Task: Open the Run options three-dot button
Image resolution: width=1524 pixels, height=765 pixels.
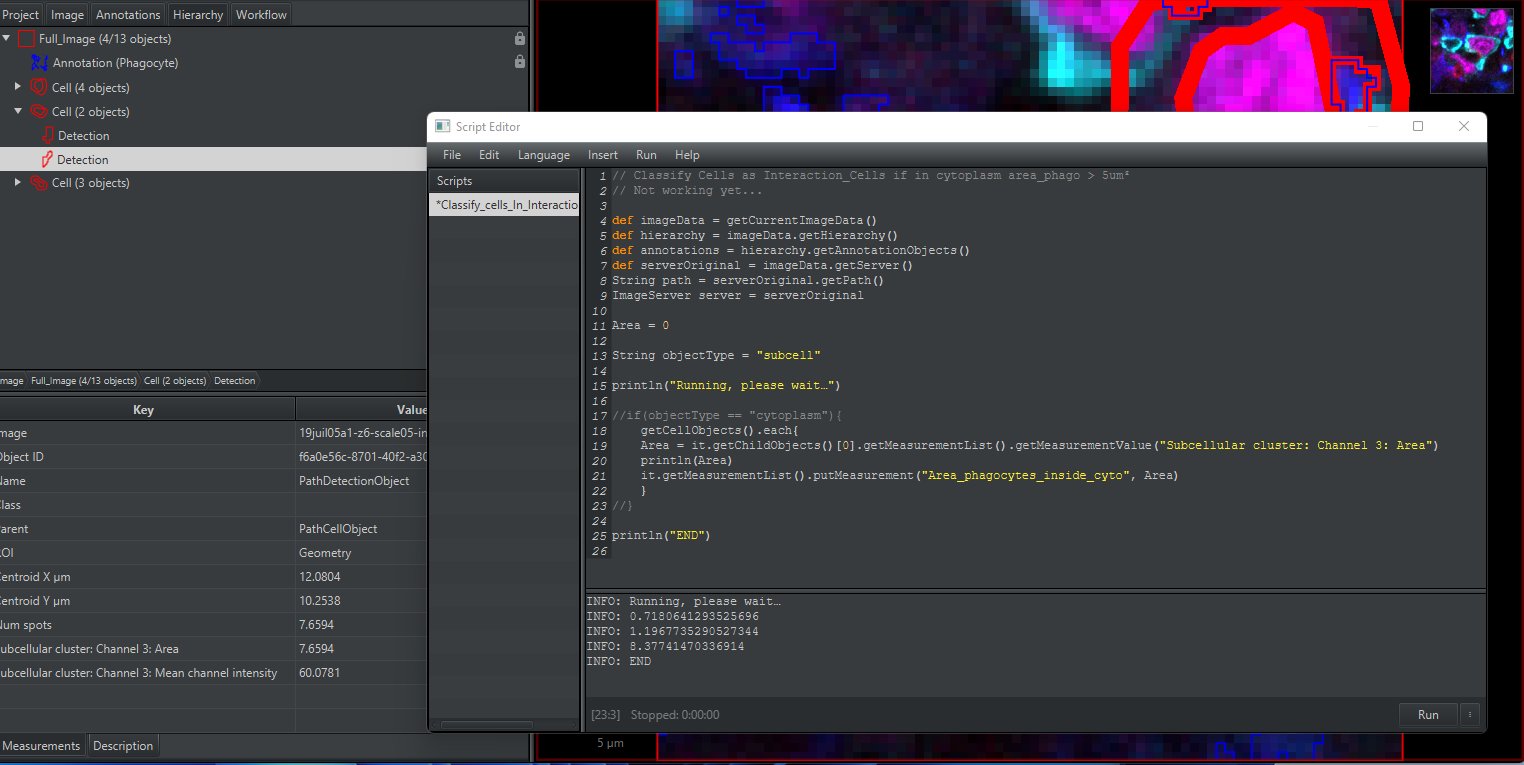Action: click(x=1469, y=714)
